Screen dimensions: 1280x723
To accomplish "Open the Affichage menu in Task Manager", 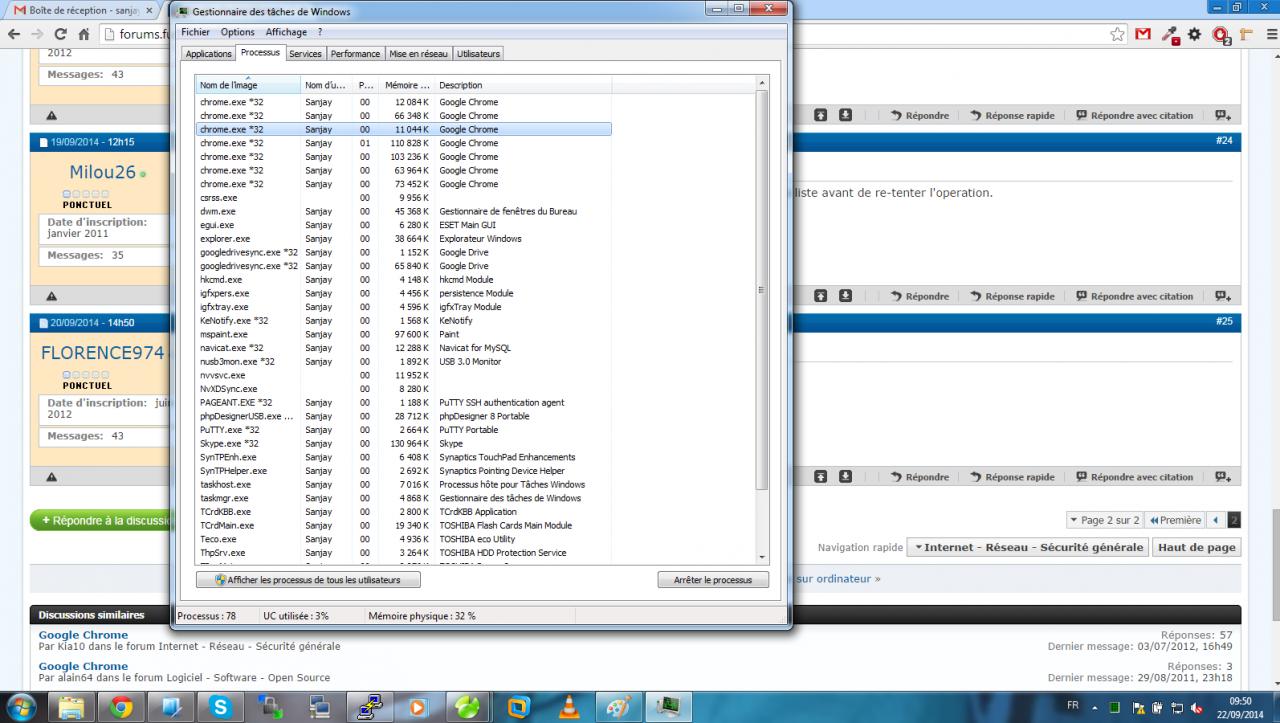I will tap(286, 32).
